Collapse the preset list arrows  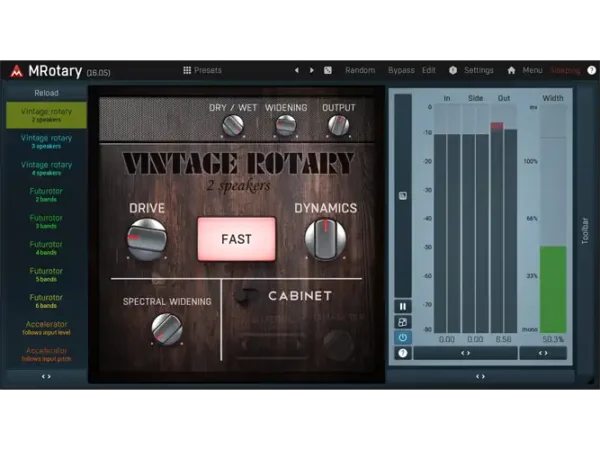46,377
